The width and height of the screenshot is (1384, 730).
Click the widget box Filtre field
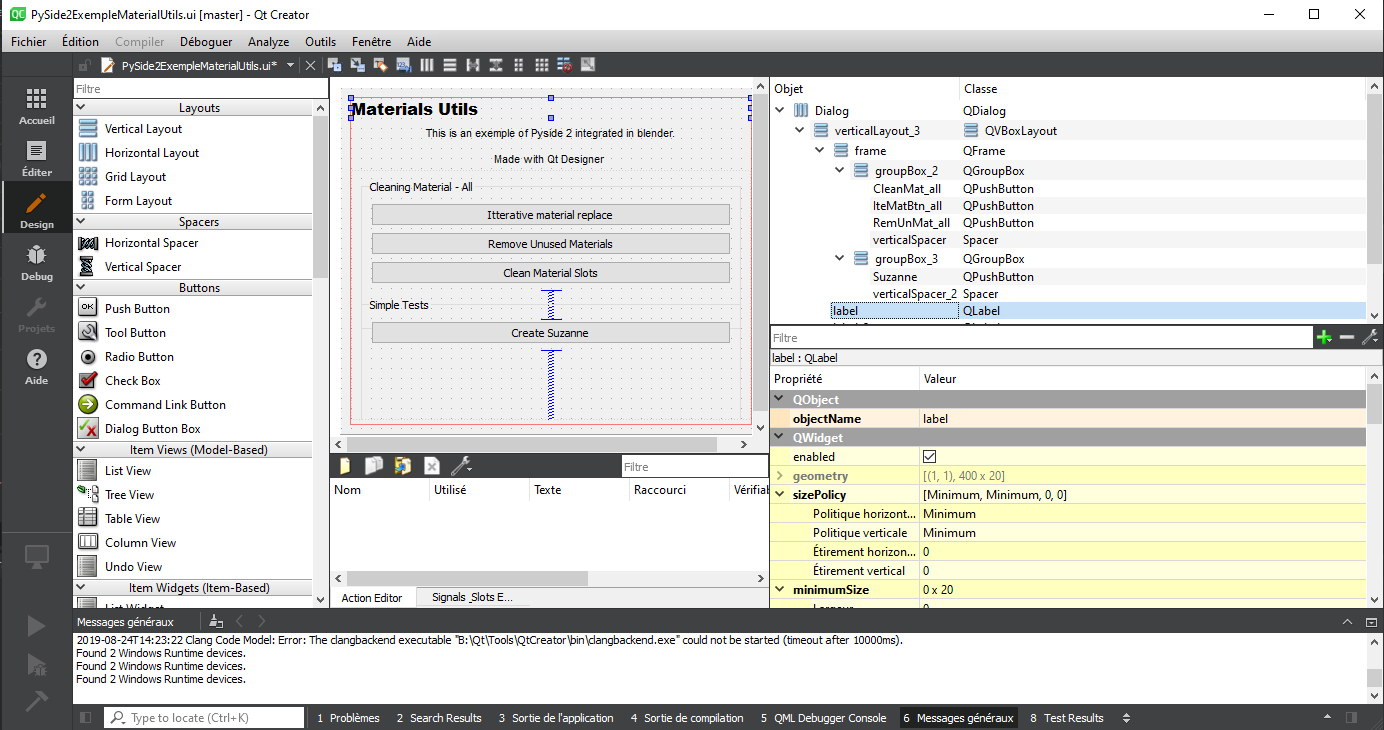click(x=200, y=89)
